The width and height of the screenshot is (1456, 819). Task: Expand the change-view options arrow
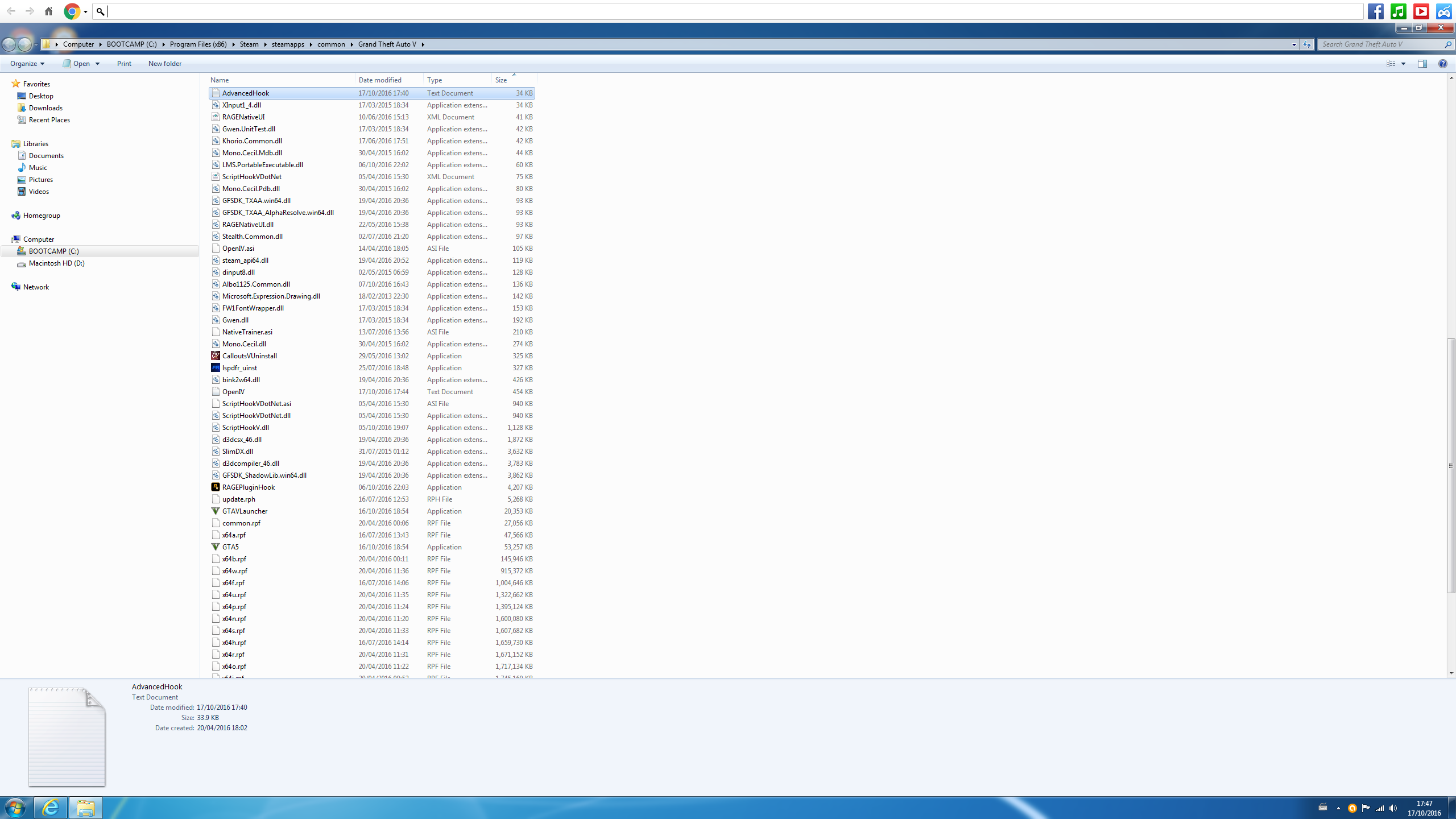click(x=1403, y=64)
